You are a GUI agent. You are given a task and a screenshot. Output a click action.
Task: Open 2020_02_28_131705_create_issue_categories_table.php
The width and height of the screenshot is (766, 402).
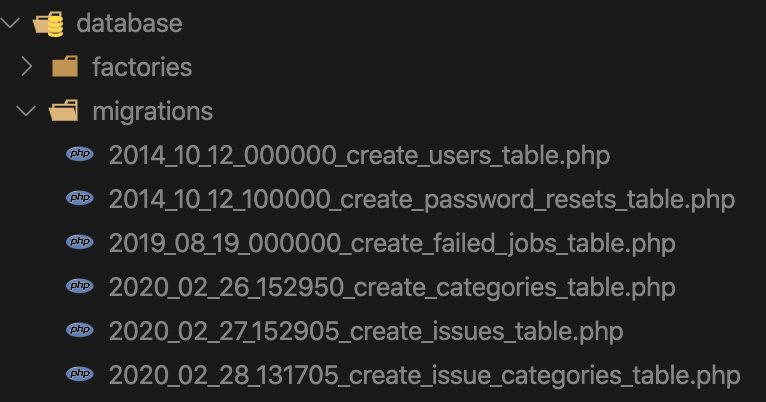425,375
